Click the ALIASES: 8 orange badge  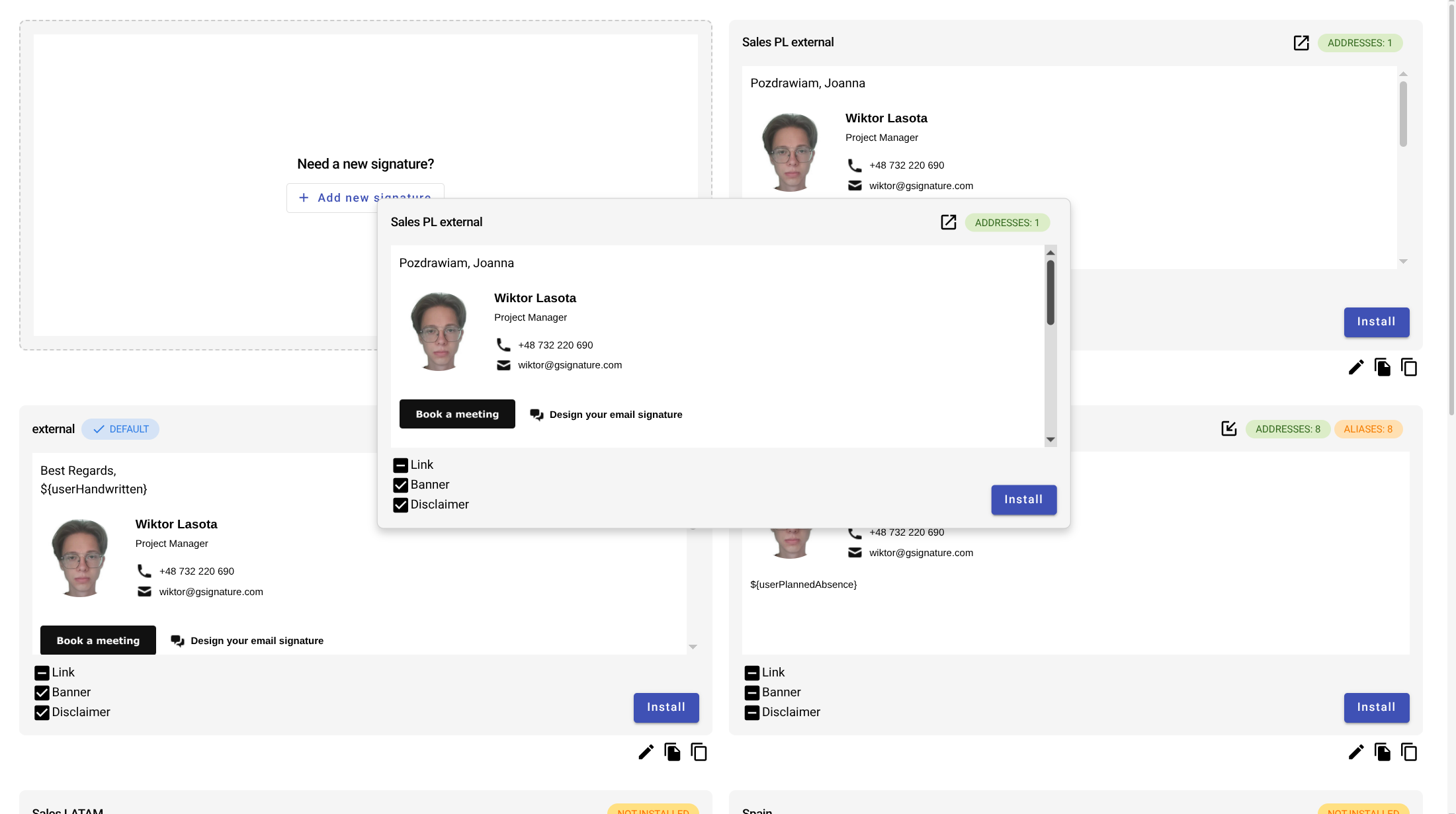[x=1367, y=429]
